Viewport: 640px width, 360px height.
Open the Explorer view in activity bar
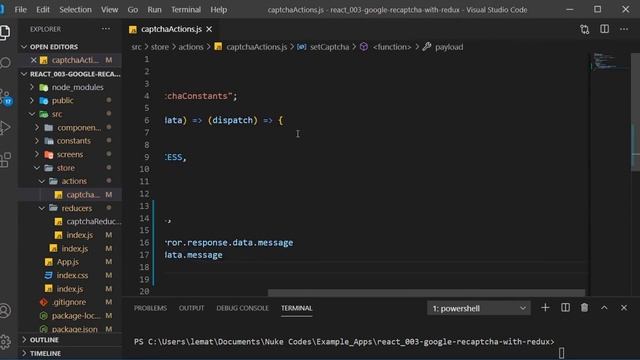click(5, 32)
